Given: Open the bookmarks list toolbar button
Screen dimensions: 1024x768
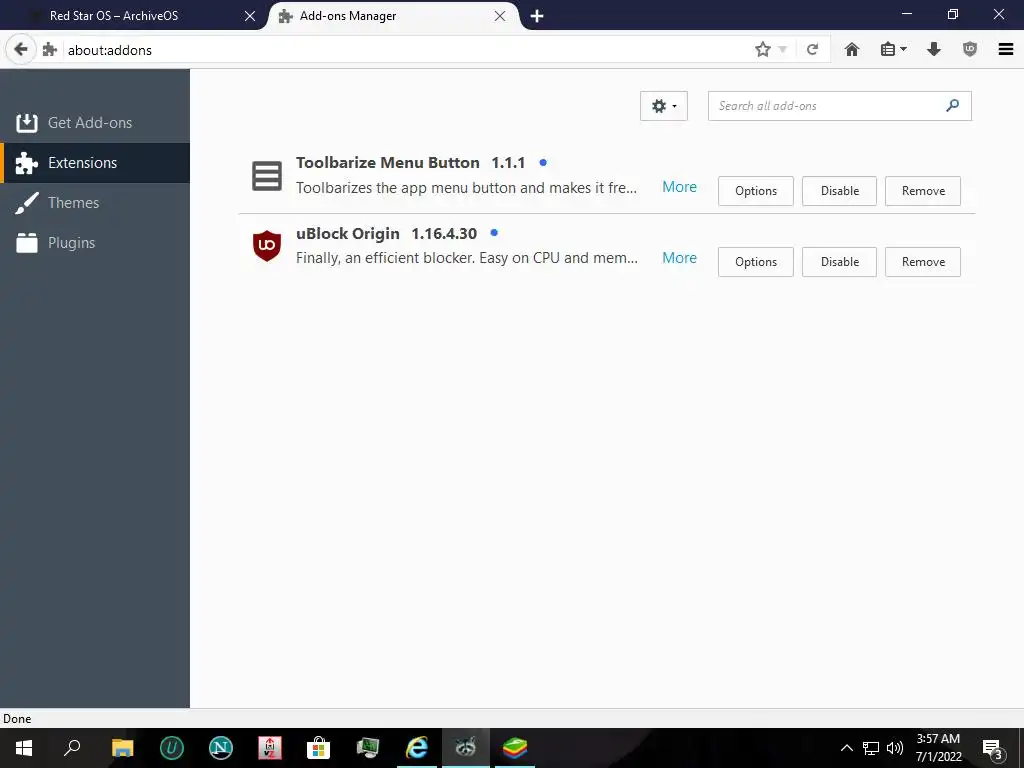Looking at the screenshot, I should point(893,50).
